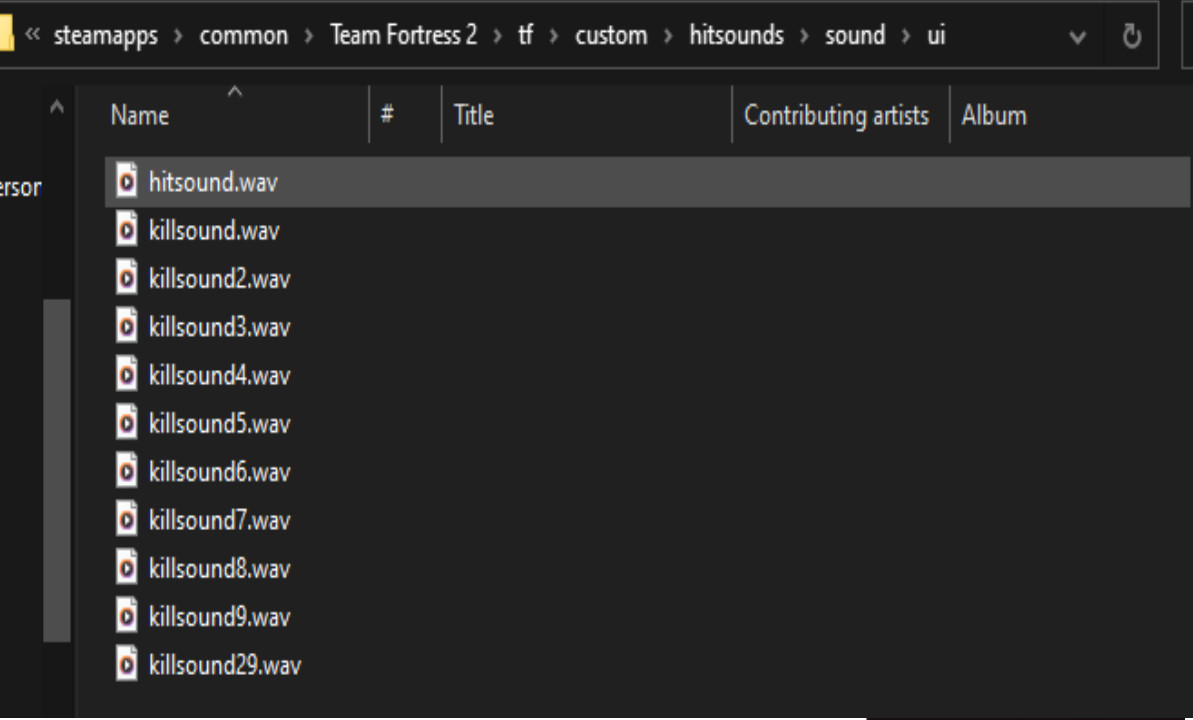Click the killsound7.wav audio icon
1193x720 pixels.
click(124, 519)
